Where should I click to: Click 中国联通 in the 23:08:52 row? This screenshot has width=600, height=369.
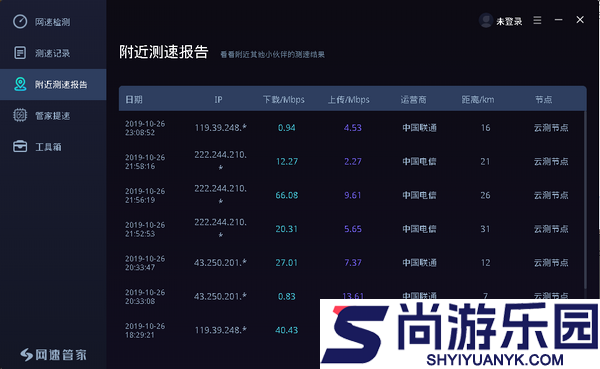coord(419,128)
